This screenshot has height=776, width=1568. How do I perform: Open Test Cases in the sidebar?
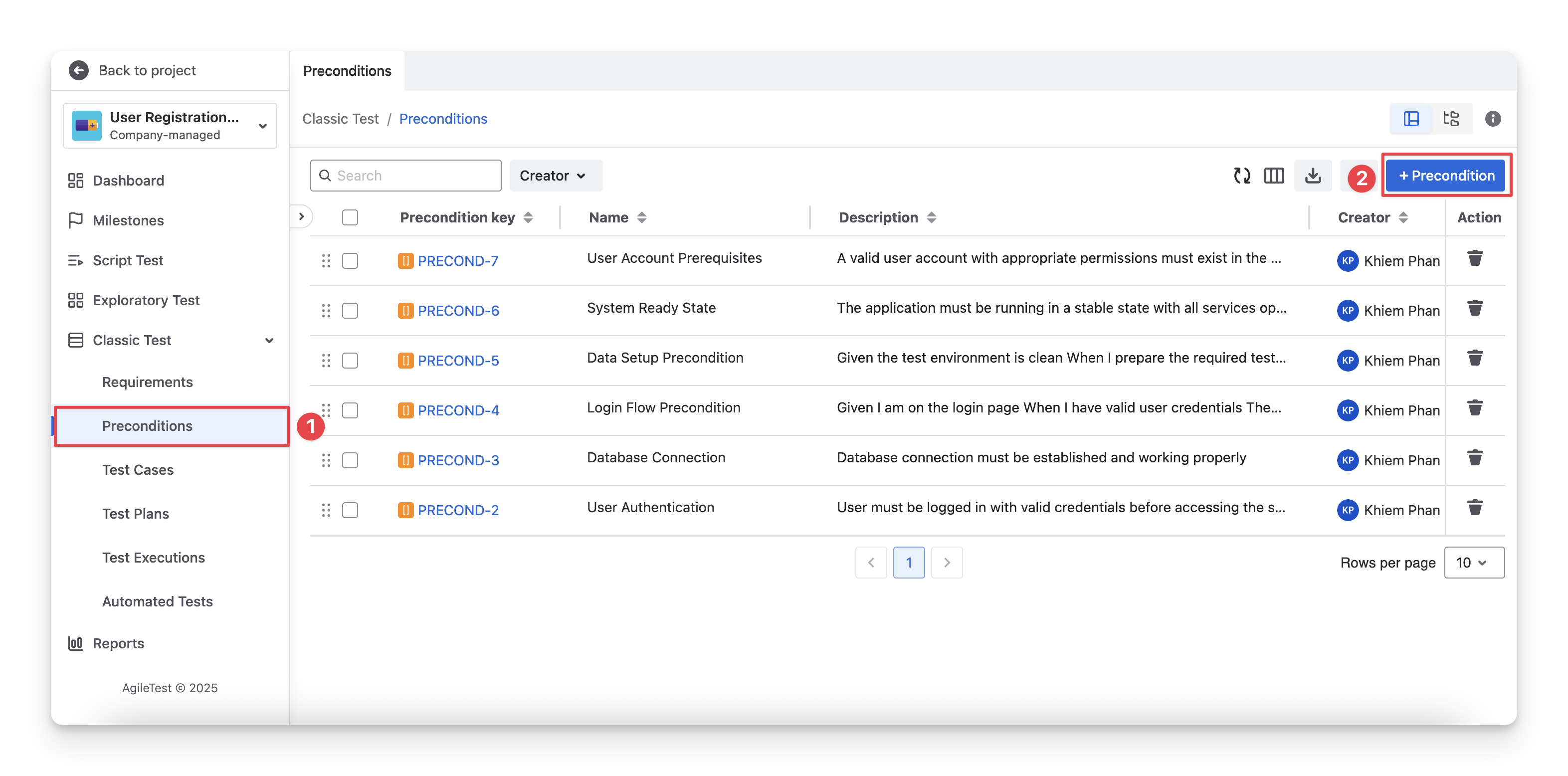pos(138,470)
